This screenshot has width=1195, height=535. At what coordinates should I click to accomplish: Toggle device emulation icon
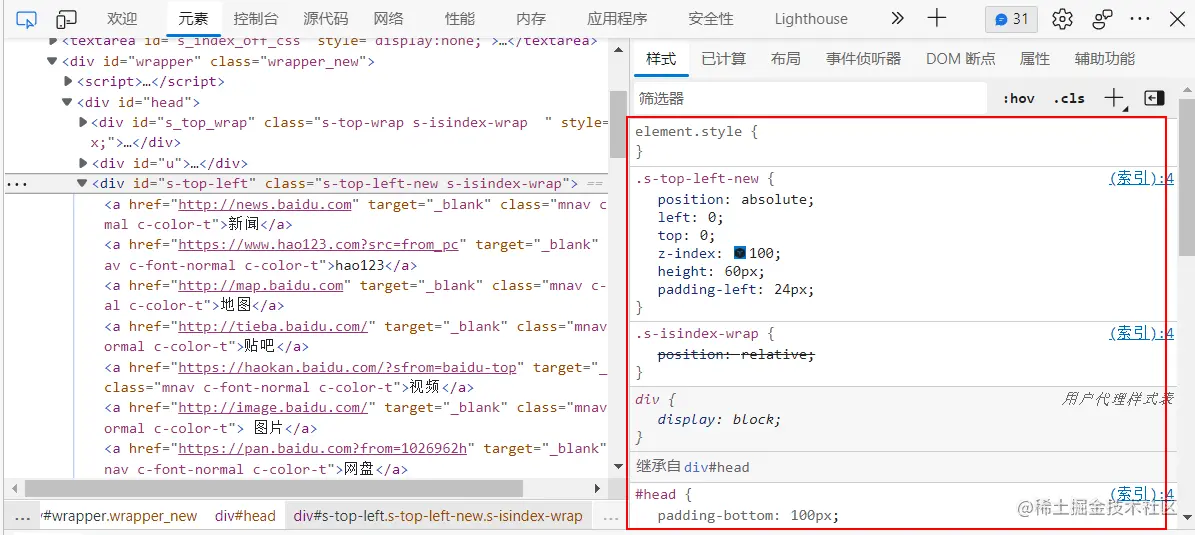pyautogui.click(x=67, y=19)
